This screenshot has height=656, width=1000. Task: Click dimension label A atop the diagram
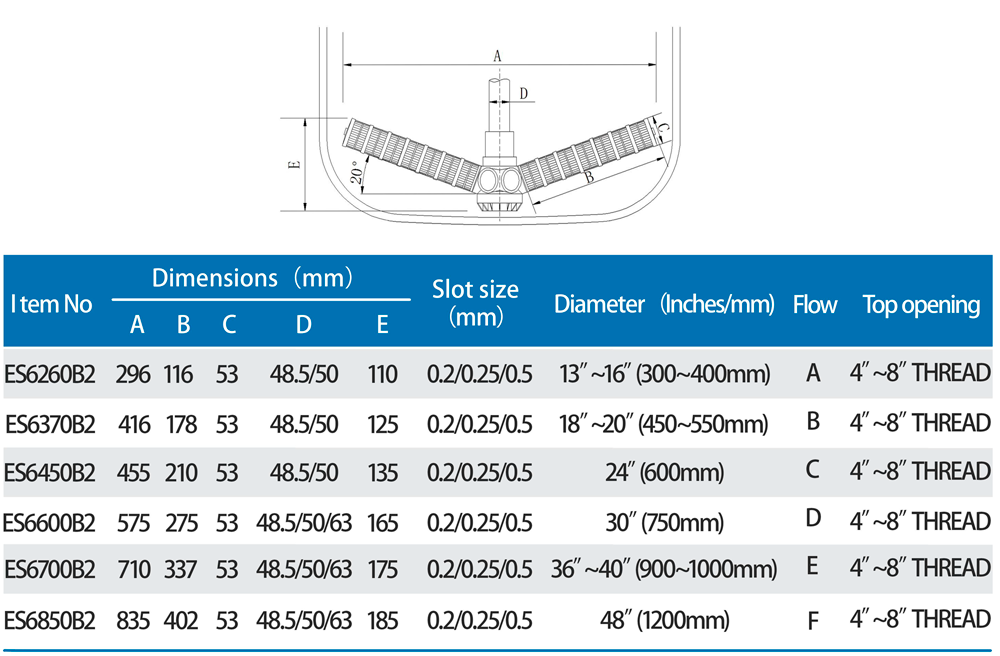497,56
